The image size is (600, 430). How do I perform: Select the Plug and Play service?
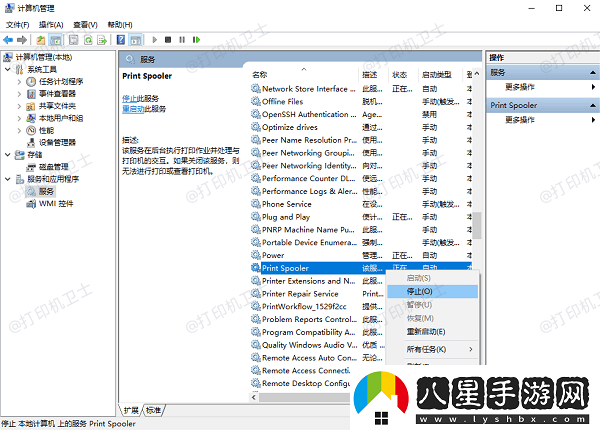pyautogui.click(x=361, y=217)
